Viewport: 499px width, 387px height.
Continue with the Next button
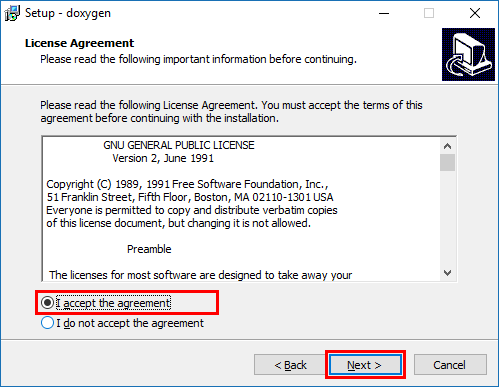tap(365, 365)
